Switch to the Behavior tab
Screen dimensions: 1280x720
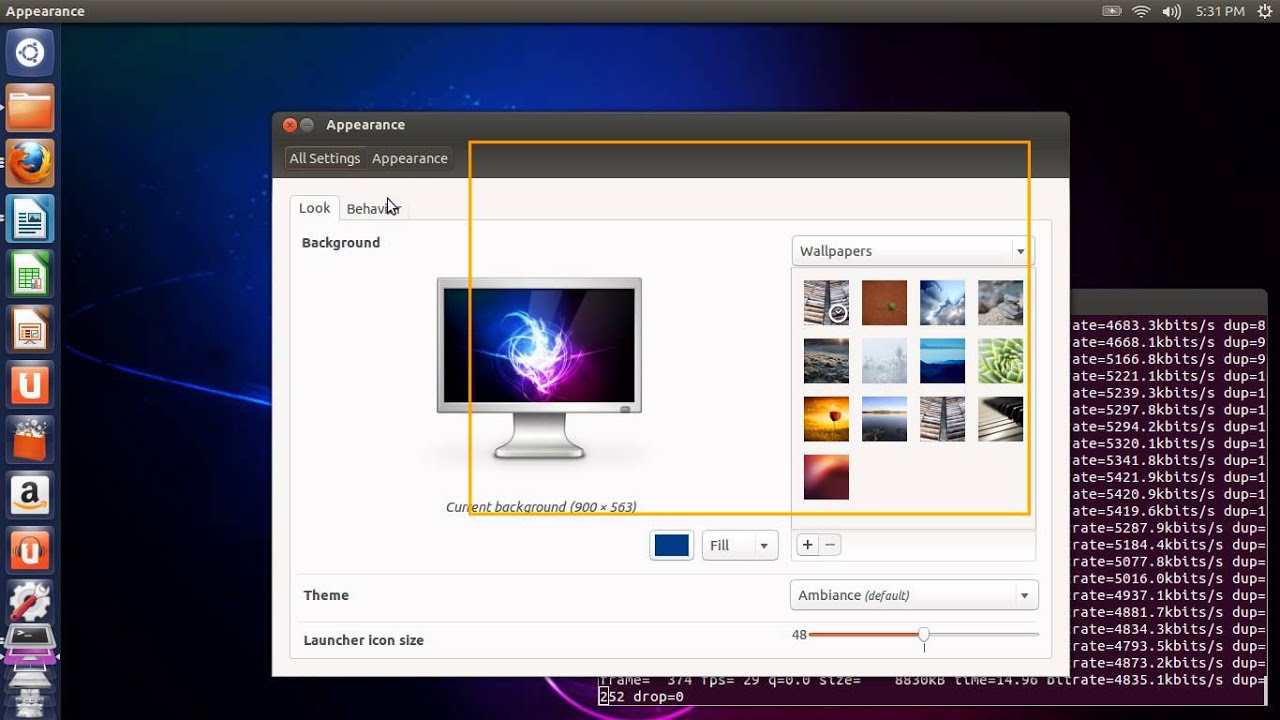pyautogui.click(x=373, y=209)
